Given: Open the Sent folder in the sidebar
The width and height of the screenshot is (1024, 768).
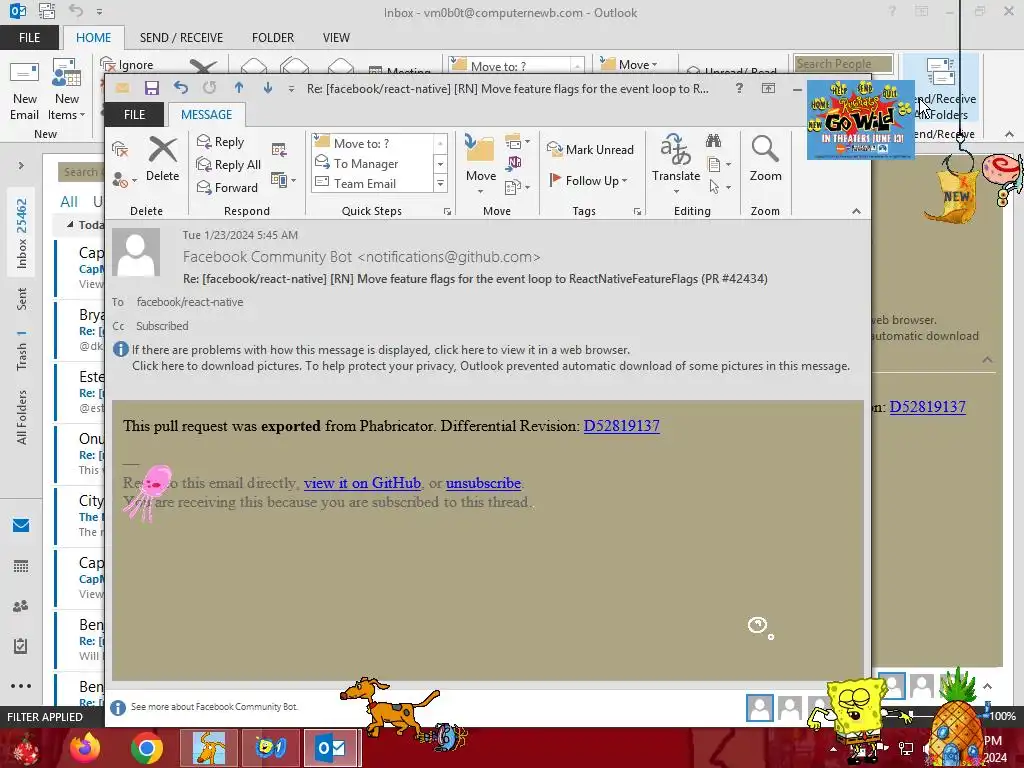Looking at the screenshot, I should click(x=22, y=298).
